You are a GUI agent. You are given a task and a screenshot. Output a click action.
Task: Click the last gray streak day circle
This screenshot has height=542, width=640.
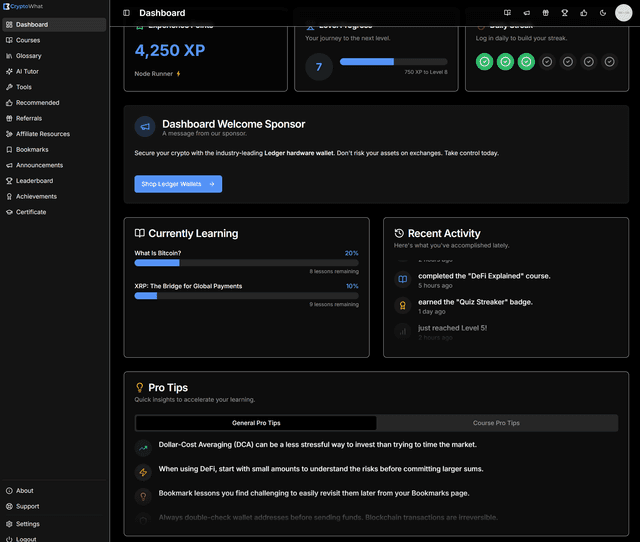click(x=609, y=62)
